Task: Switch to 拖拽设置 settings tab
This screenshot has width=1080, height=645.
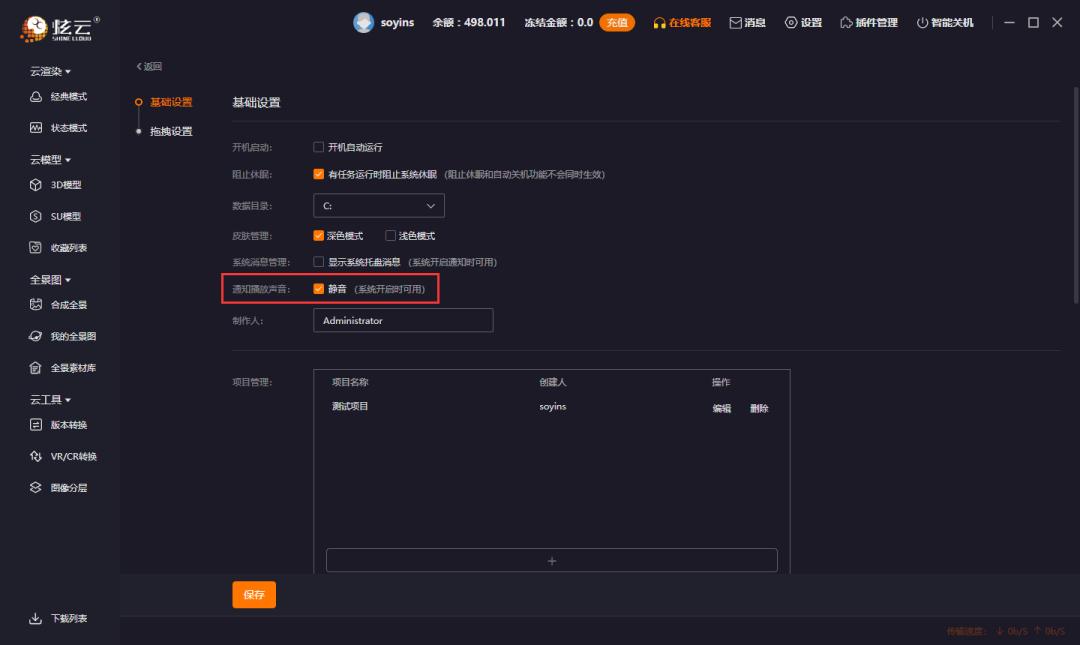Action: point(172,130)
